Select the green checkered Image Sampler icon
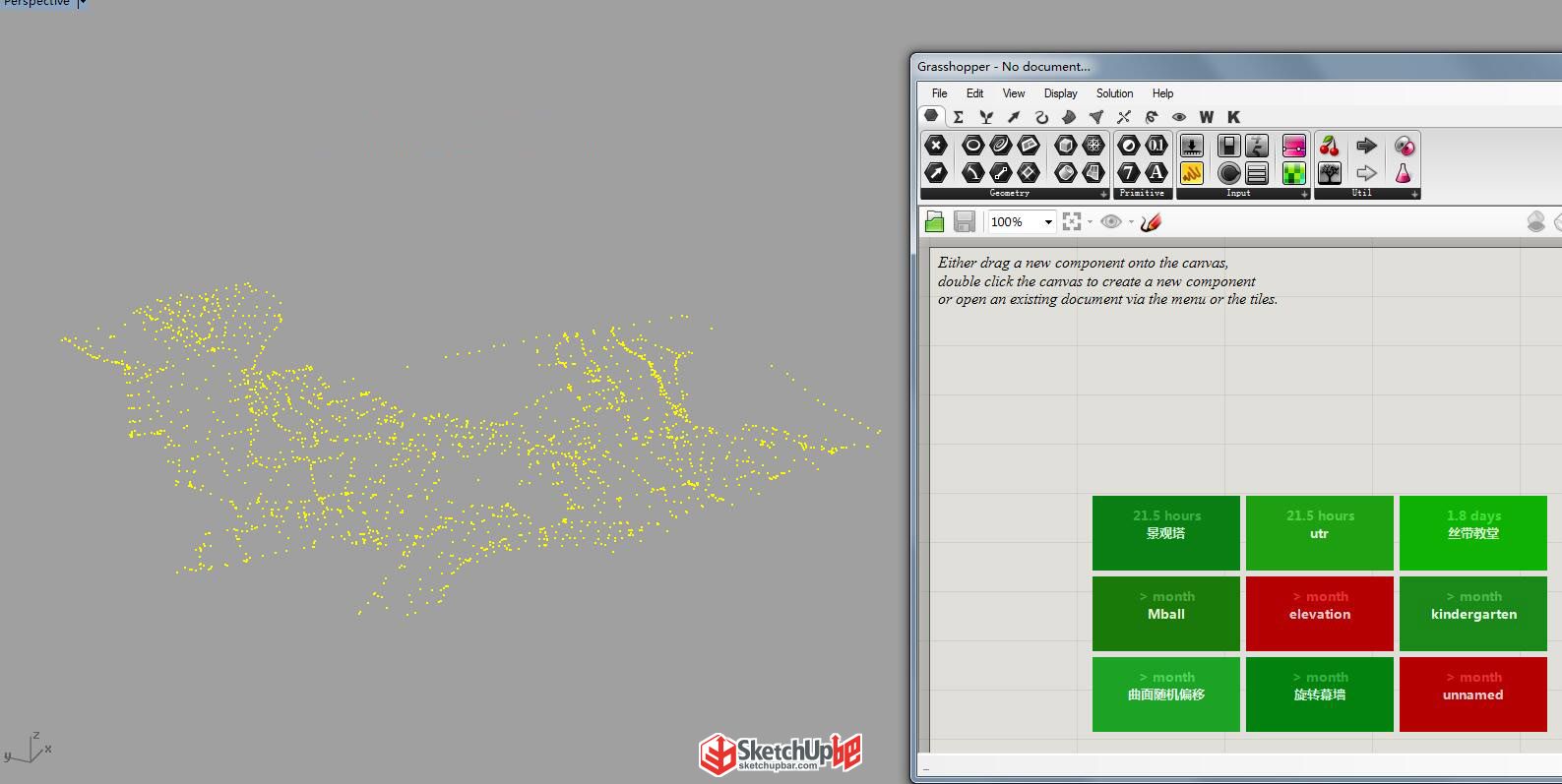Image resolution: width=1562 pixels, height=784 pixels. (x=1294, y=173)
